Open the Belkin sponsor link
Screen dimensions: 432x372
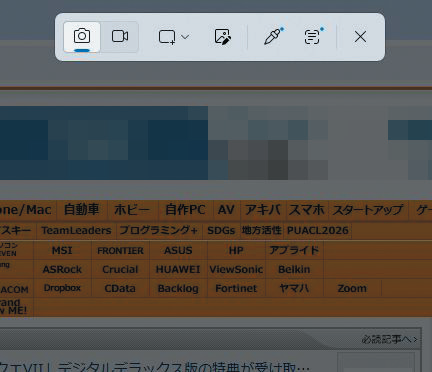[x=294, y=269]
